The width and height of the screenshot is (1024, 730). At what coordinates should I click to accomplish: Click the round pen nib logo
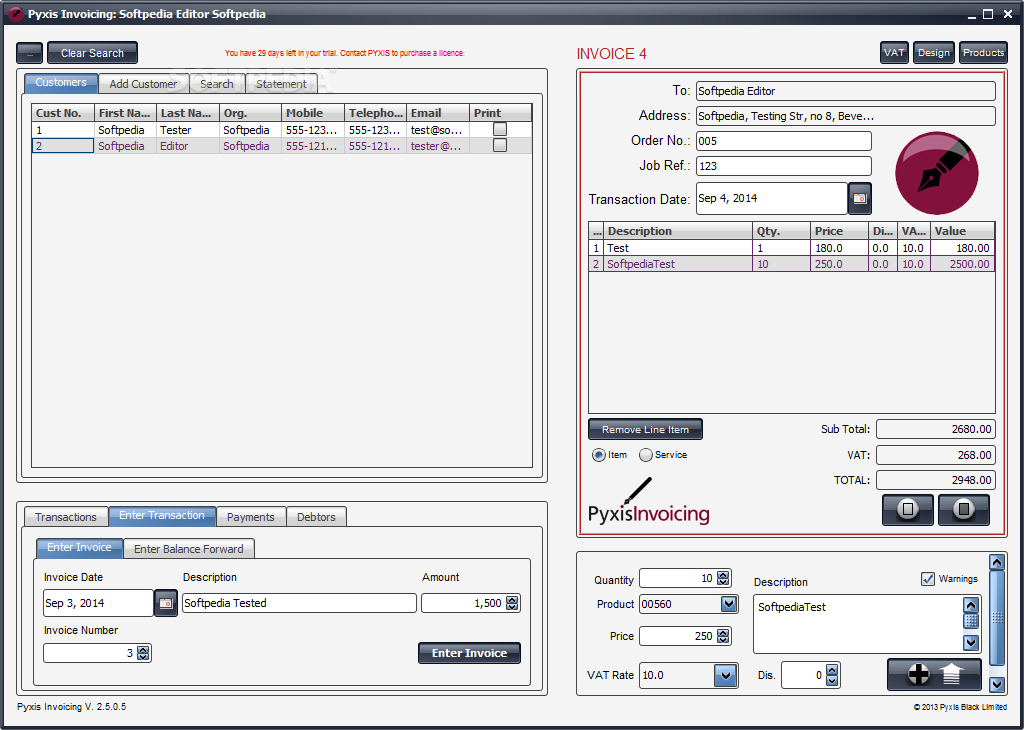point(936,174)
